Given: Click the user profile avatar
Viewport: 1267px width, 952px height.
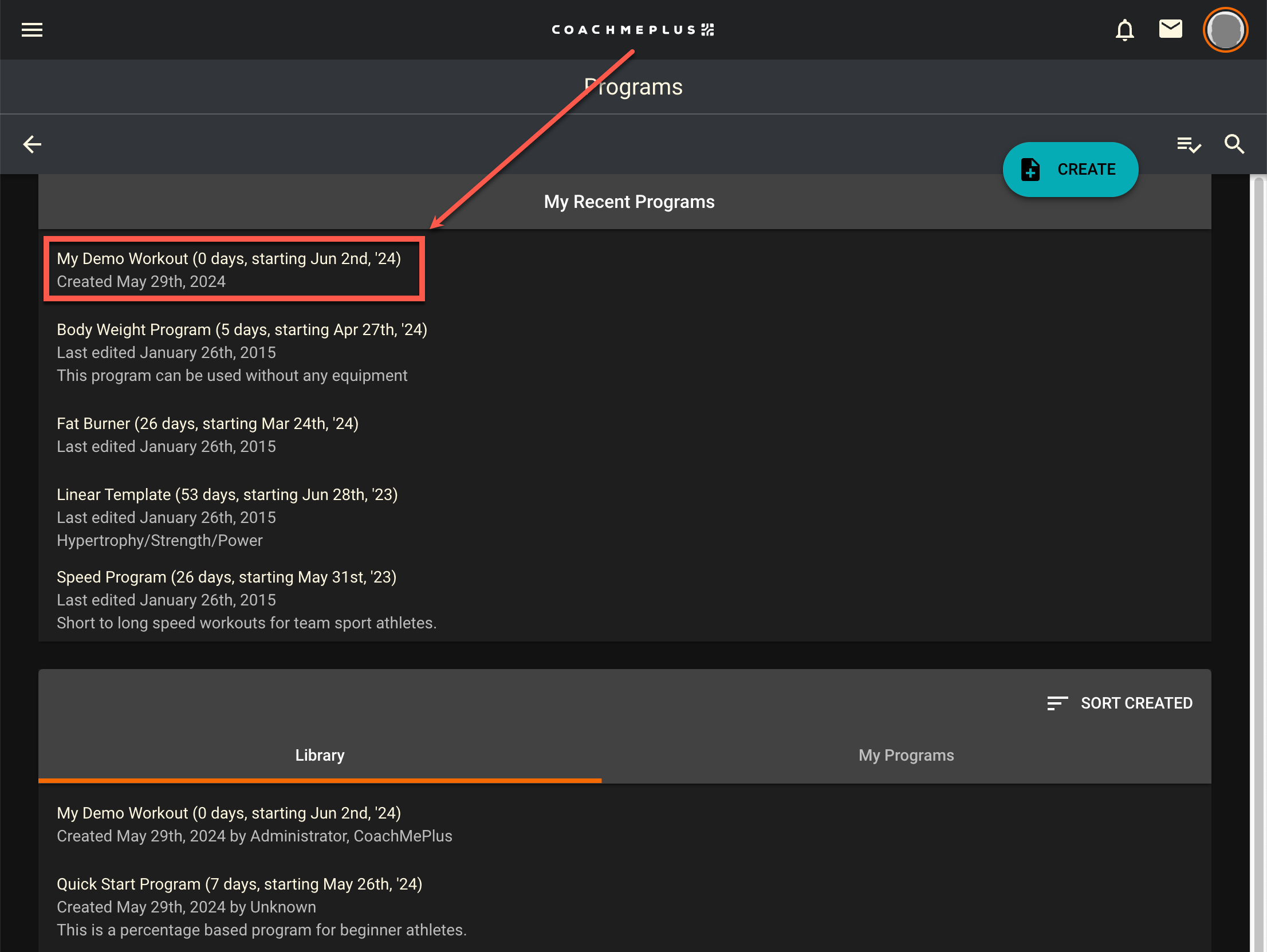Looking at the screenshot, I should [1225, 30].
